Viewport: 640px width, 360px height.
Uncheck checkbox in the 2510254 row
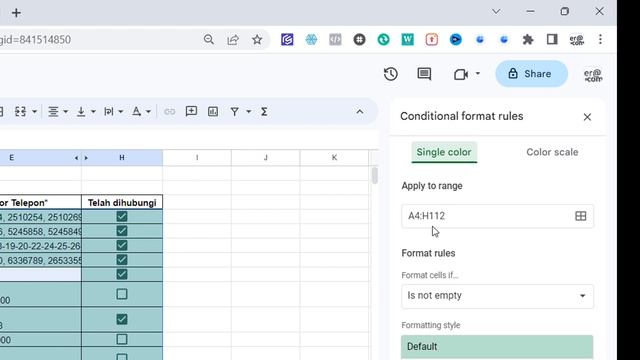[x=122, y=216]
